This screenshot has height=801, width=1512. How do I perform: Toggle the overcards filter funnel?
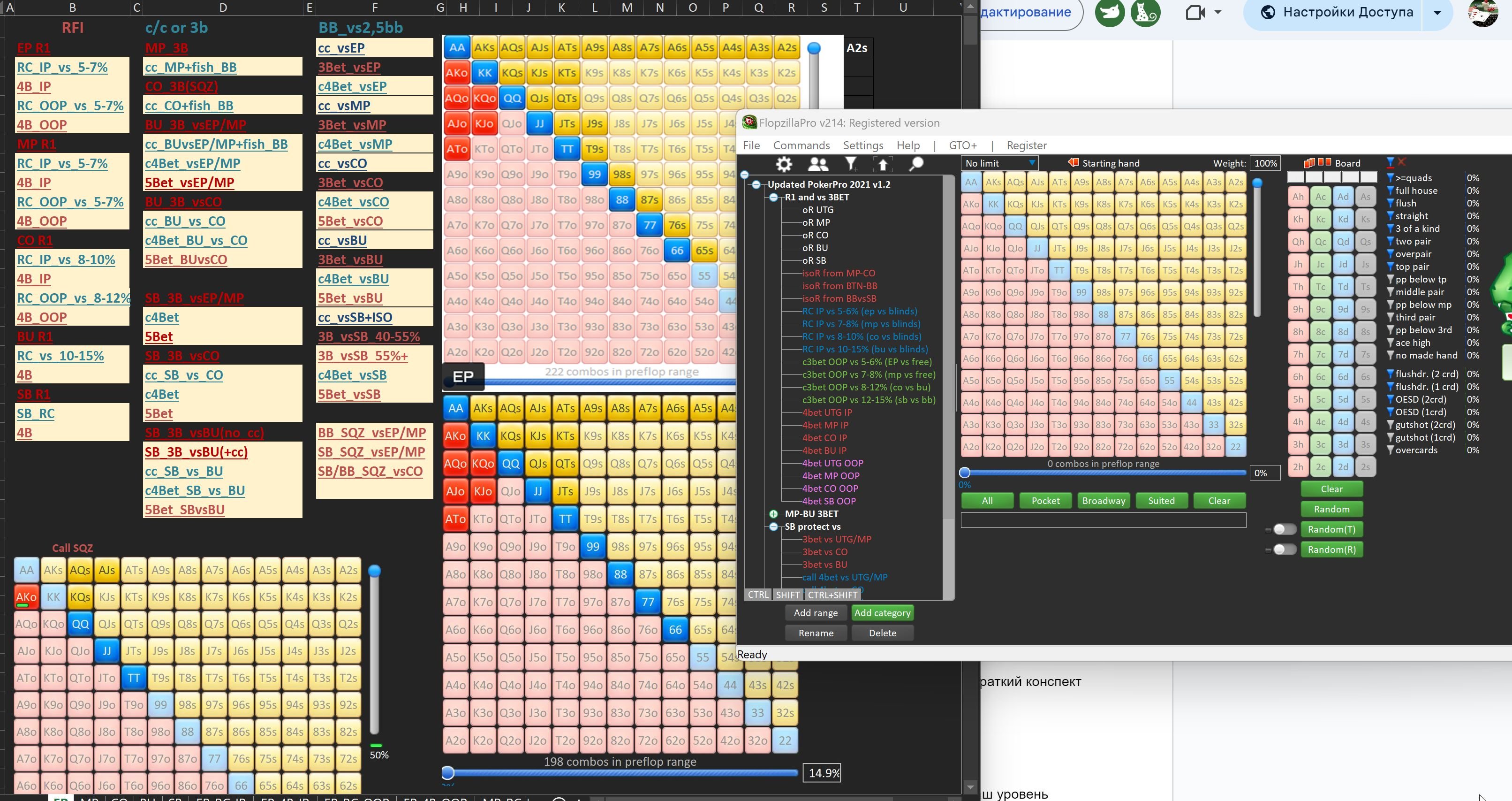(1390, 450)
